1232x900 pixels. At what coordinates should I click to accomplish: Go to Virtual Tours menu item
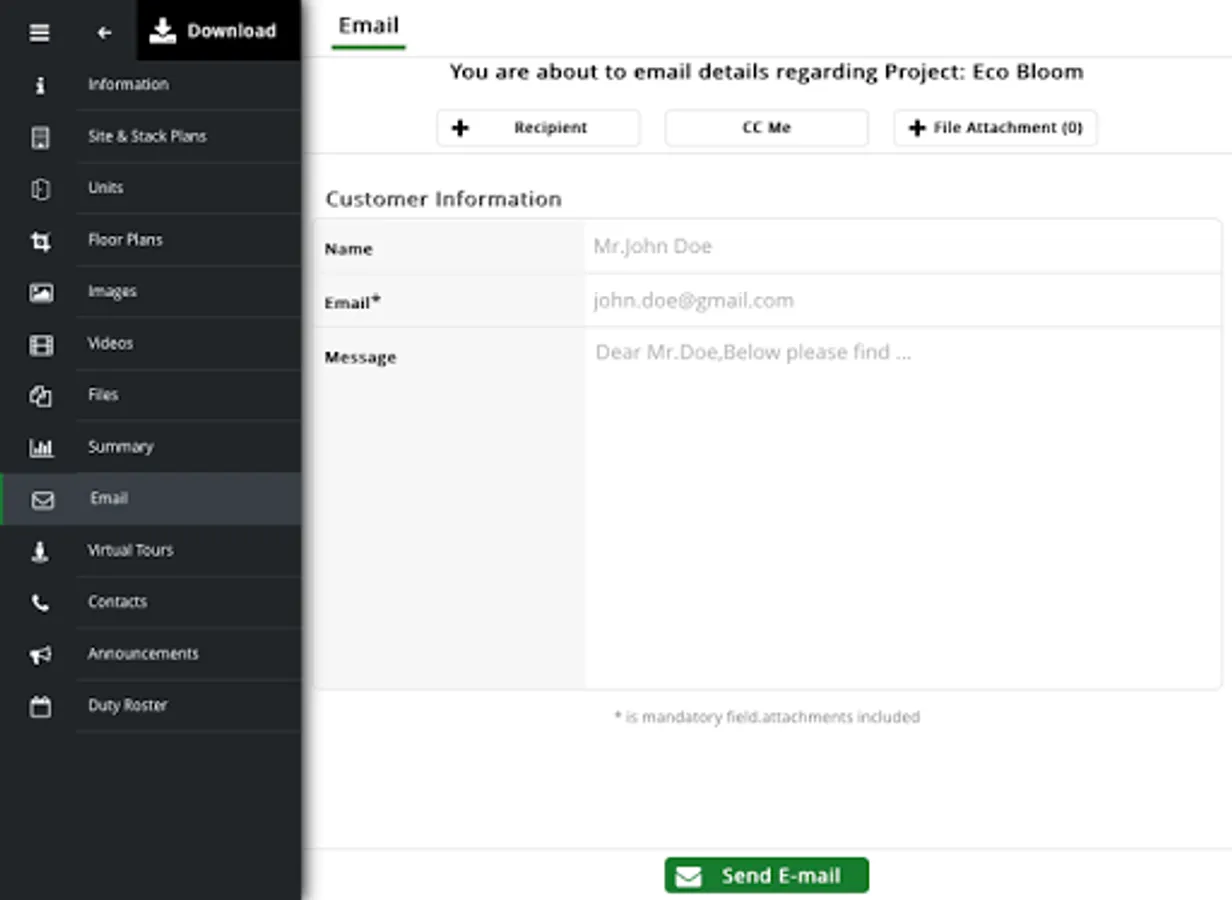coord(130,551)
